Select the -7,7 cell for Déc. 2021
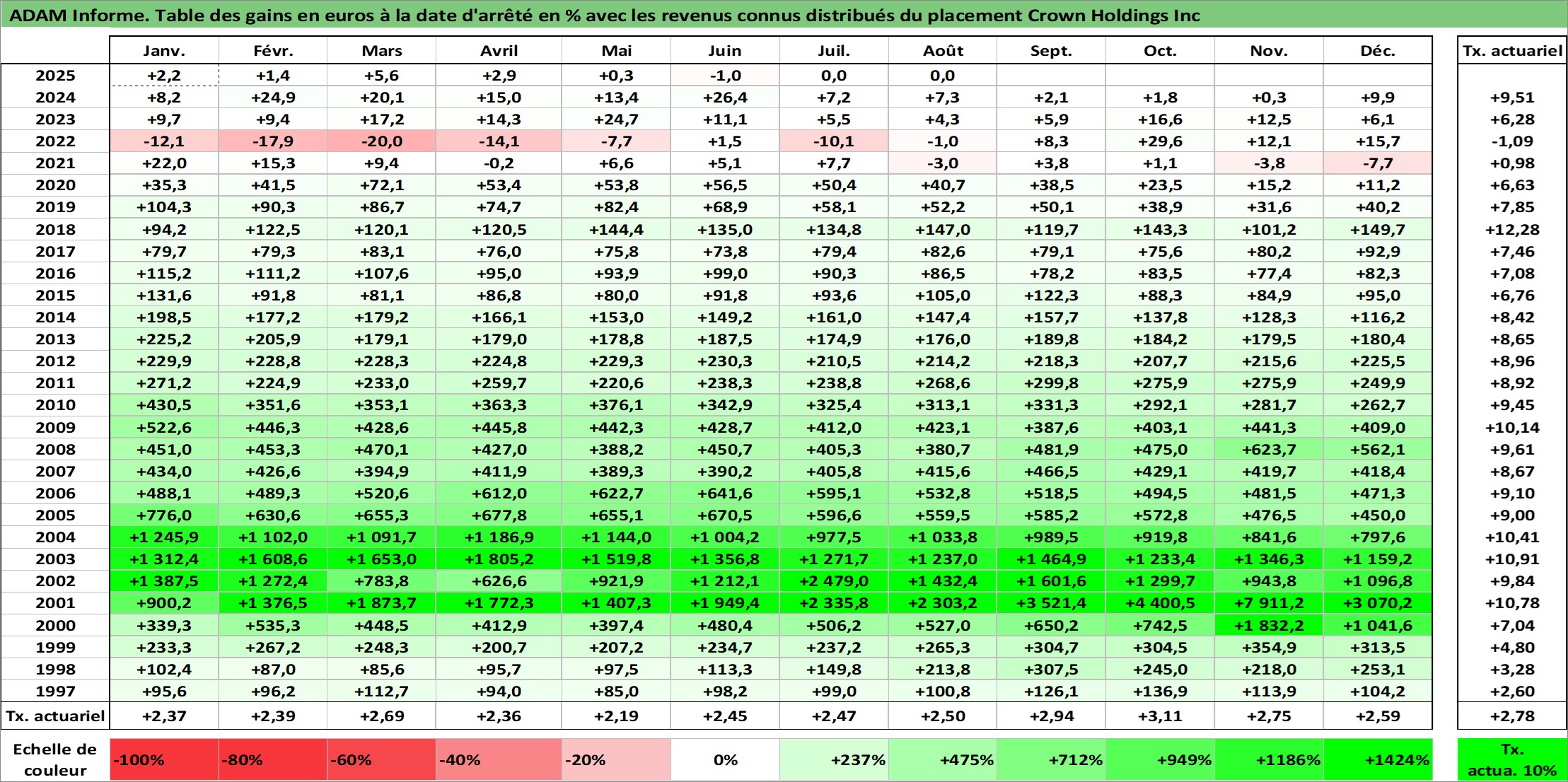 coord(1378,163)
